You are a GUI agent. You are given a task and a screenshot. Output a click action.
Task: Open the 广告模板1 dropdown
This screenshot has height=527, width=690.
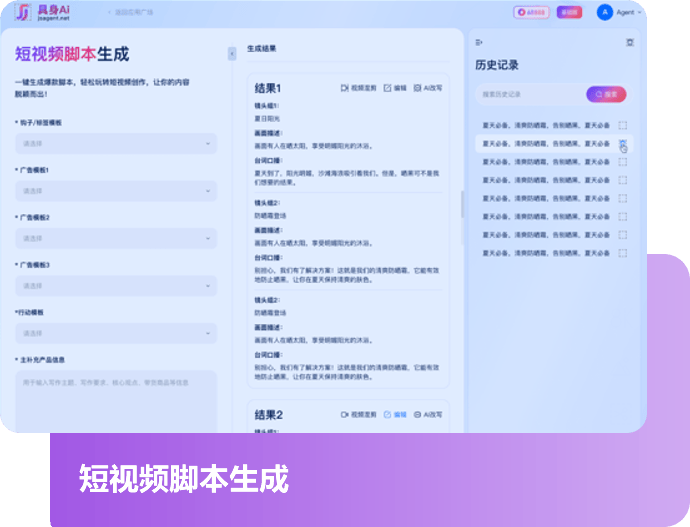[115, 191]
